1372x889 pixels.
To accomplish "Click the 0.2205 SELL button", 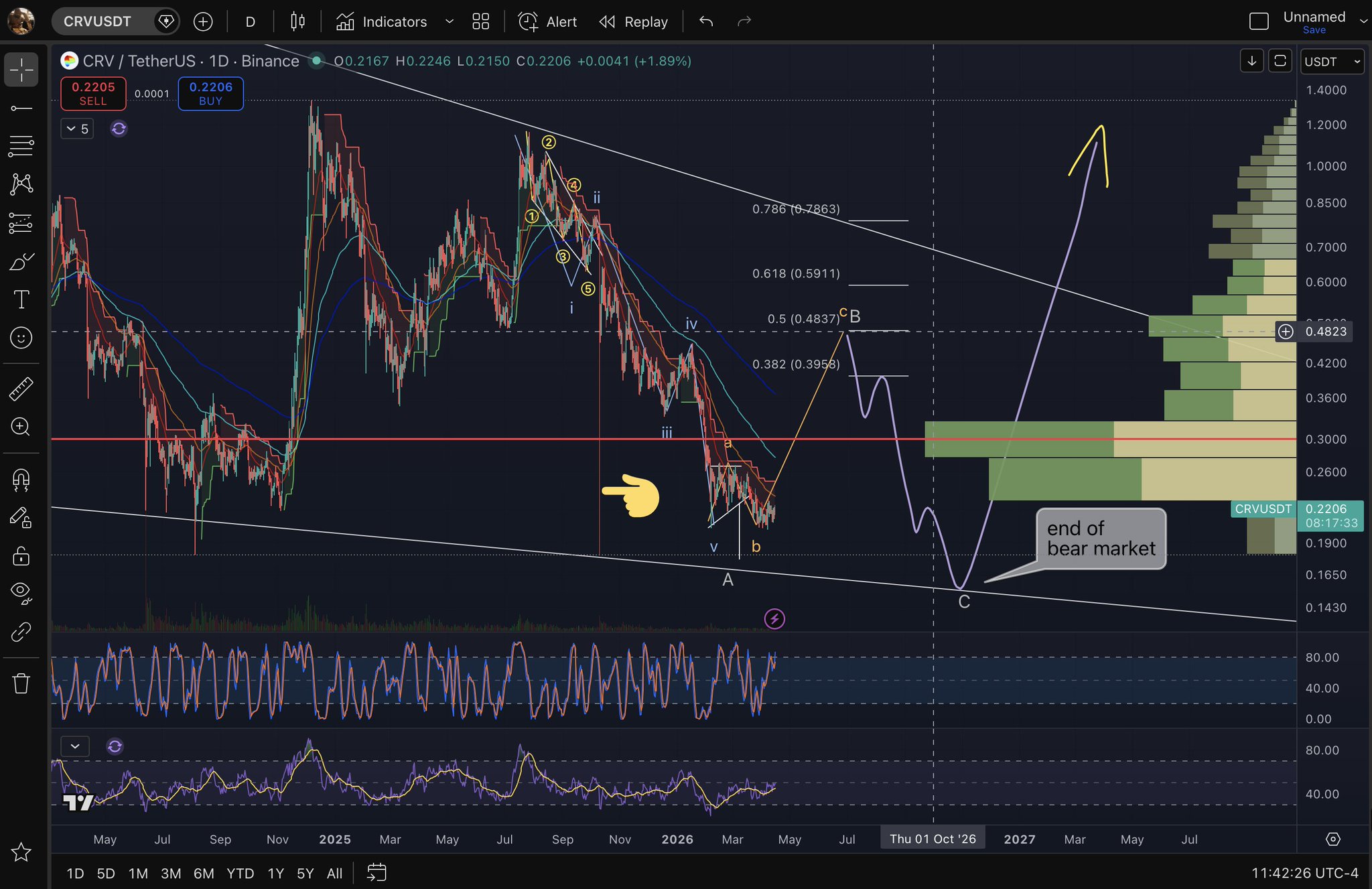I will [93, 93].
